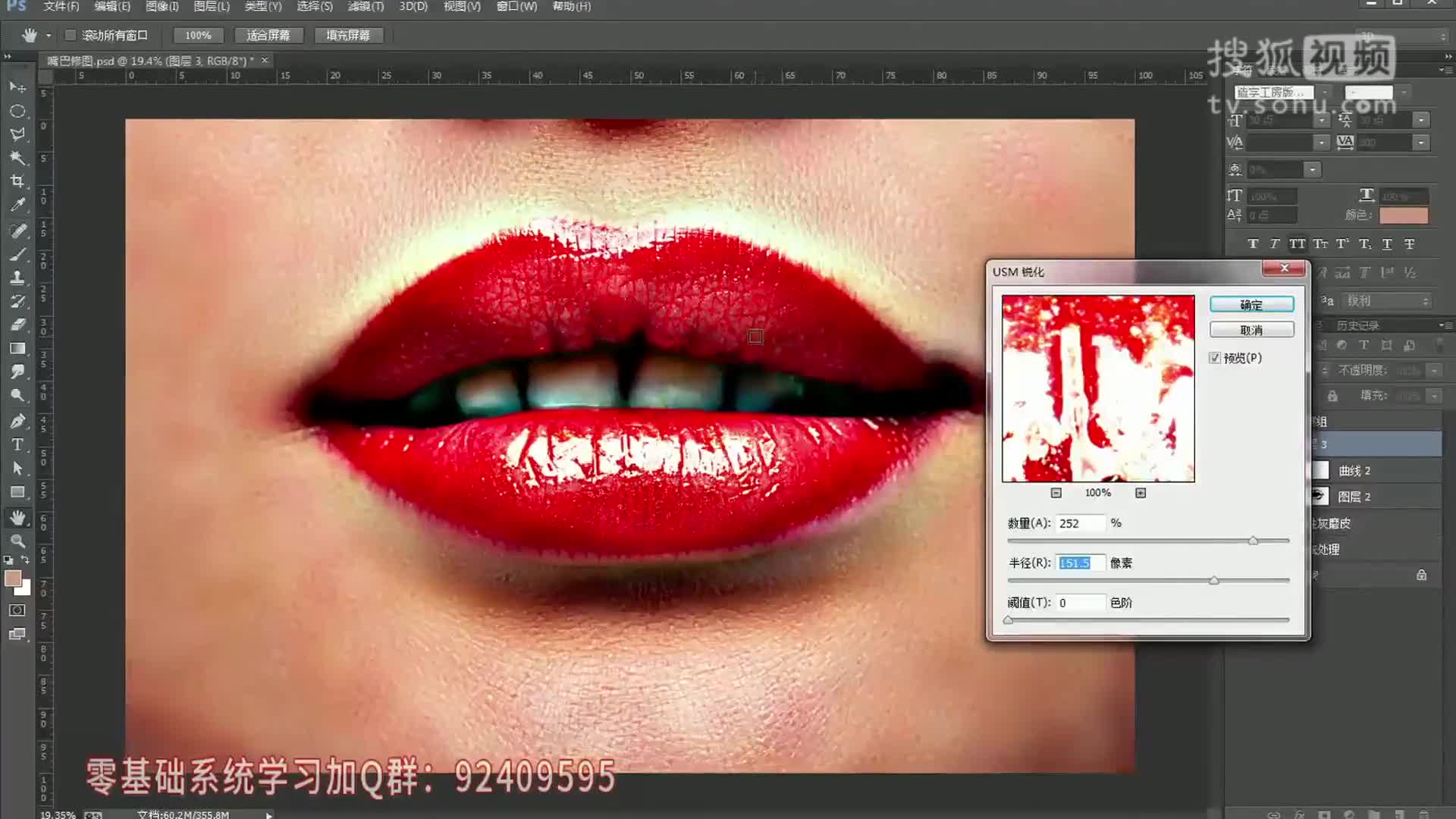Open the 编辑(E) menu
1456x819 pixels.
click(x=112, y=6)
